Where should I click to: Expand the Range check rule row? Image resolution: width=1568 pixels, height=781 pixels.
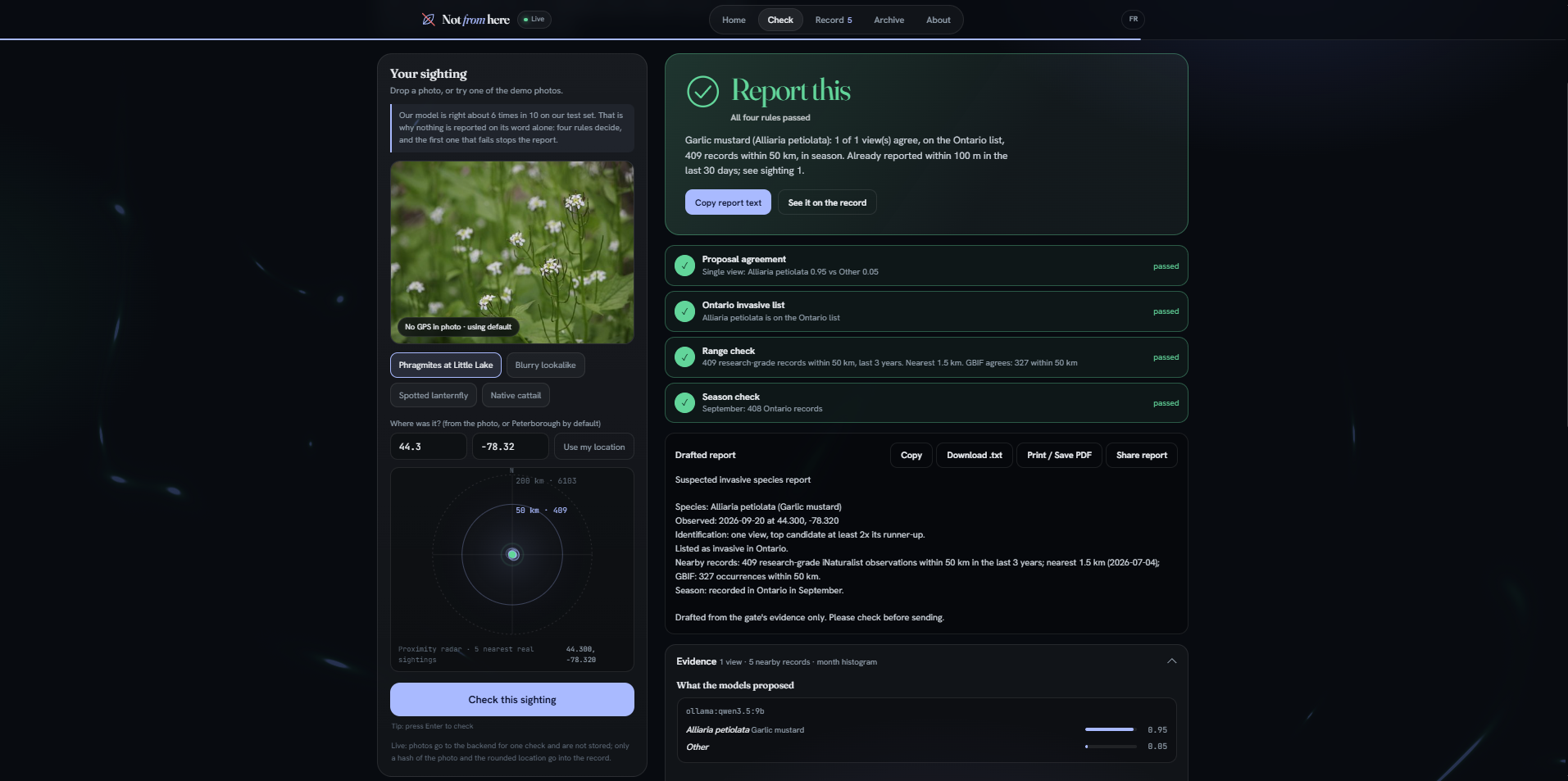[926, 357]
